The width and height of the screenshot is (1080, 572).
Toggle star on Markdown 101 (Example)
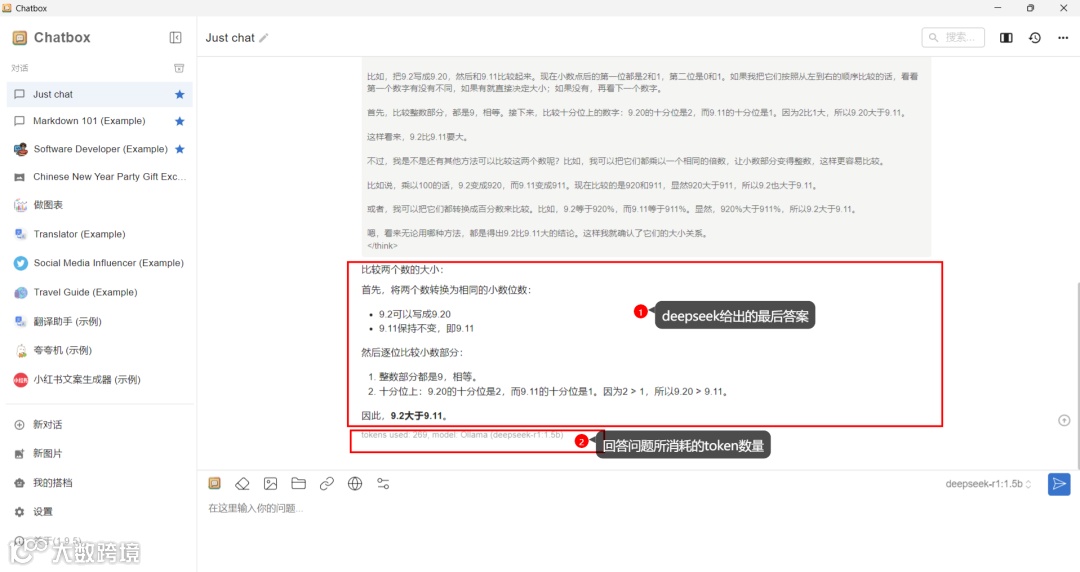pos(180,121)
